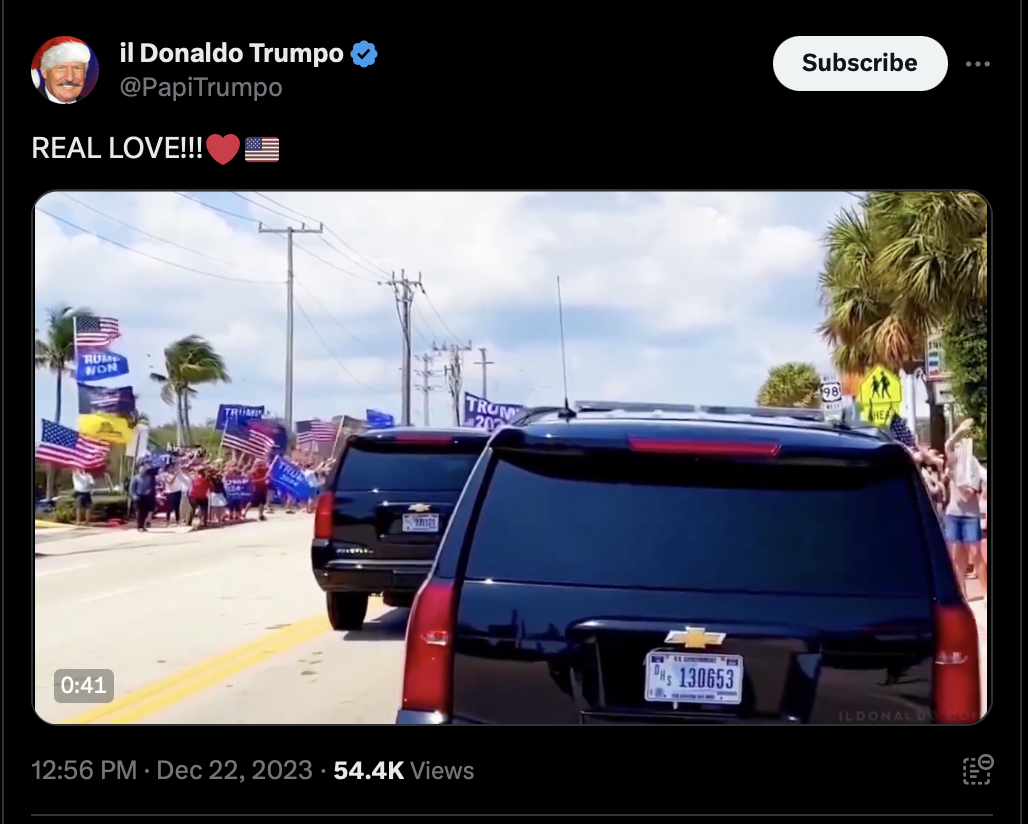Click the Chevrolet logo on the nearest SUV
Image resolution: width=1028 pixels, height=824 pixels.
pyautogui.click(x=695, y=637)
